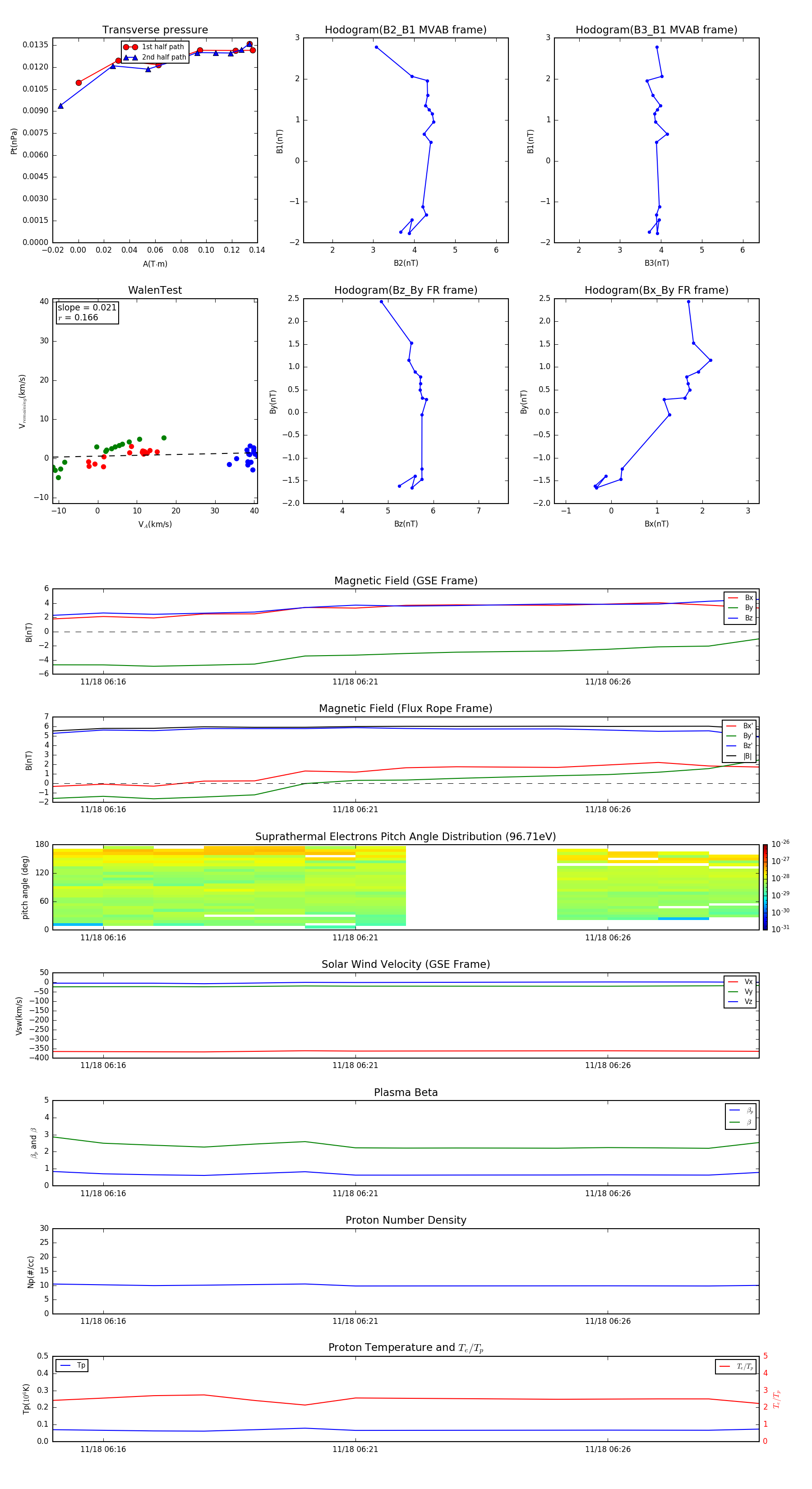Click the pitch angle color bar scale
The height and width of the screenshot is (1489, 812).
(x=765, y=887)
